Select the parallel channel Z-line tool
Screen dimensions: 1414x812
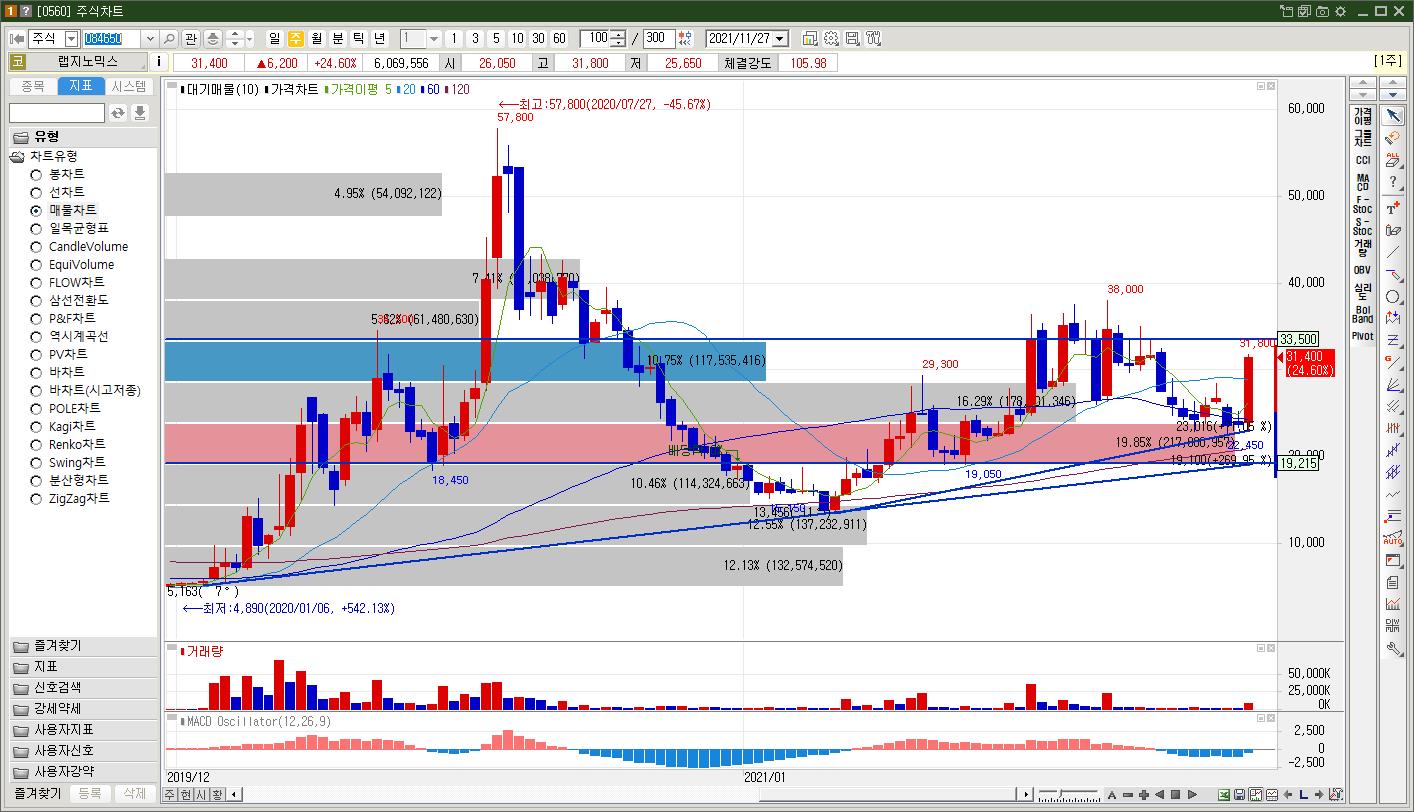point(1393,340)
